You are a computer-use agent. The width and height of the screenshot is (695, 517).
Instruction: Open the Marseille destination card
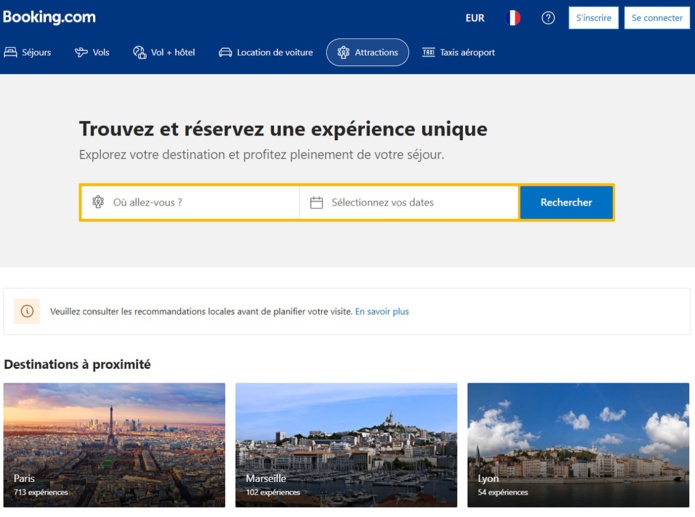346,444
